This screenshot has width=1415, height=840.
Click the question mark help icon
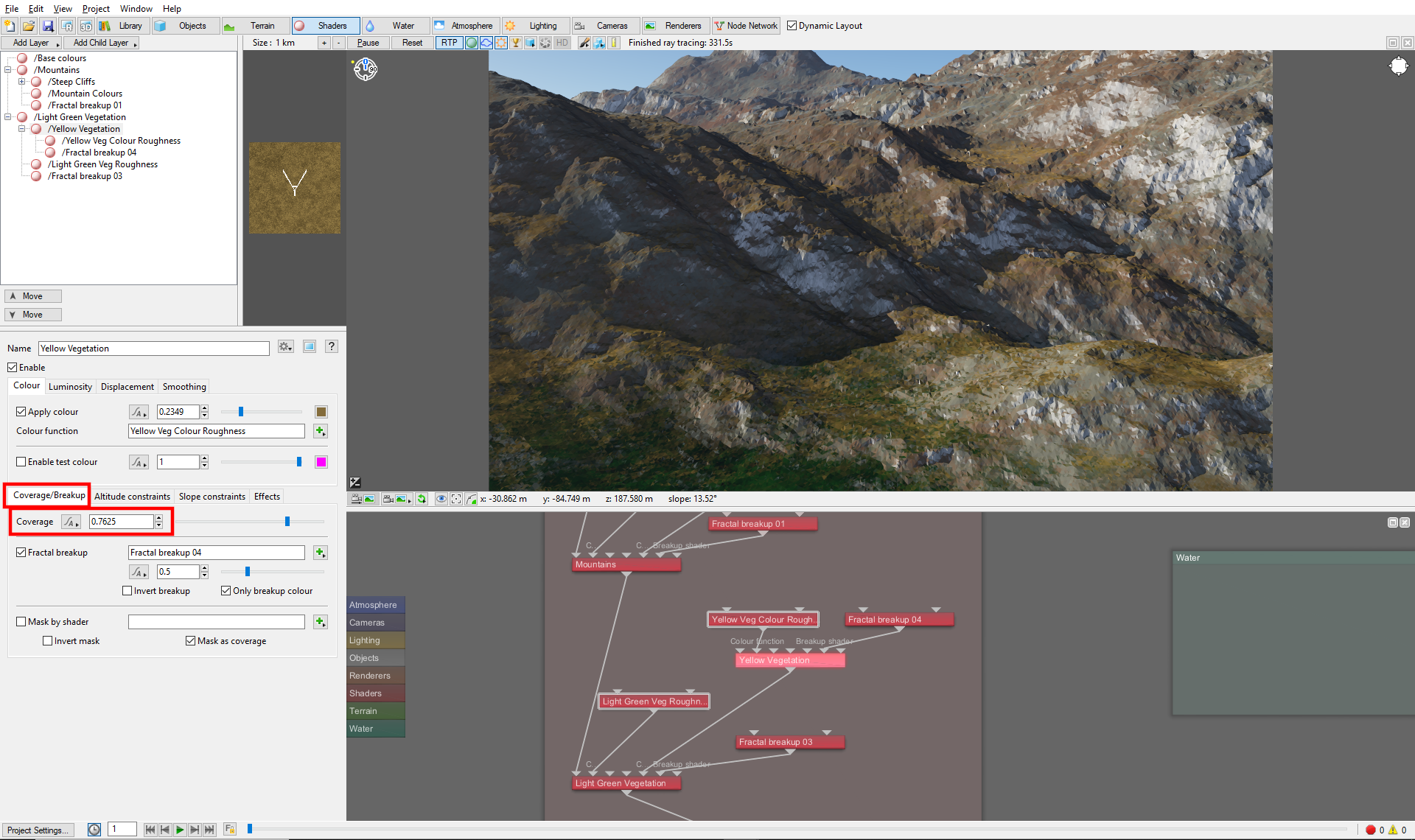pos(332,346)
